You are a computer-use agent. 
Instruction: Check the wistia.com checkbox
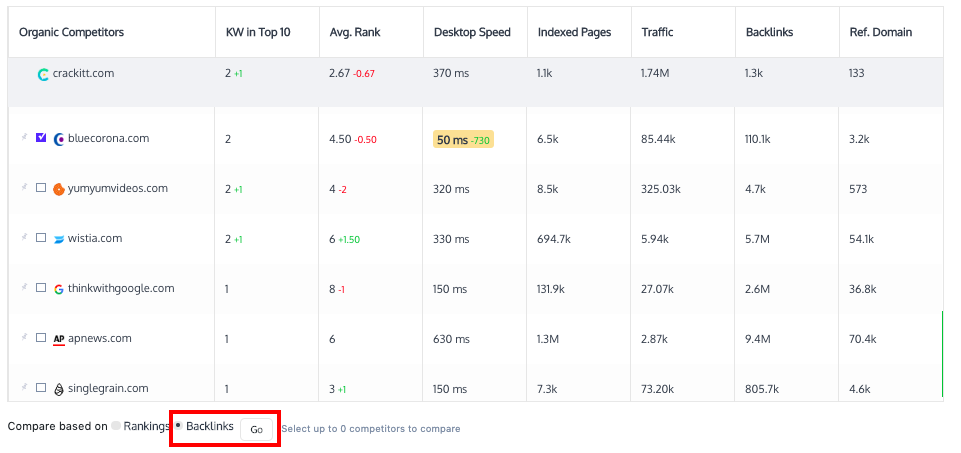41,238
